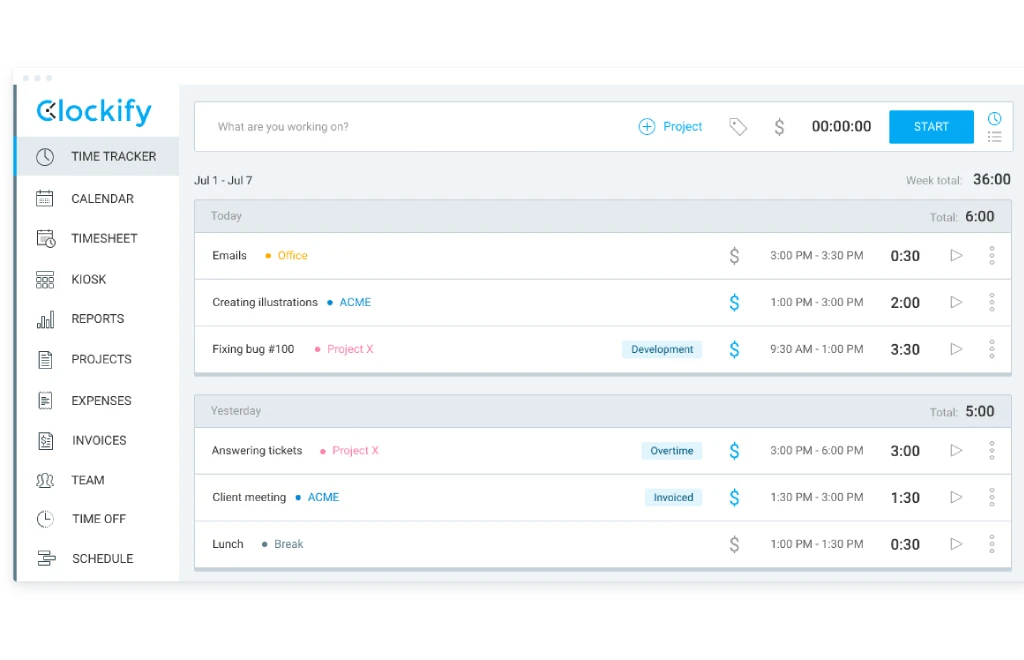Switch to timer mode using the clock icon
1024x660 pixels.
[x=994, y=118]
